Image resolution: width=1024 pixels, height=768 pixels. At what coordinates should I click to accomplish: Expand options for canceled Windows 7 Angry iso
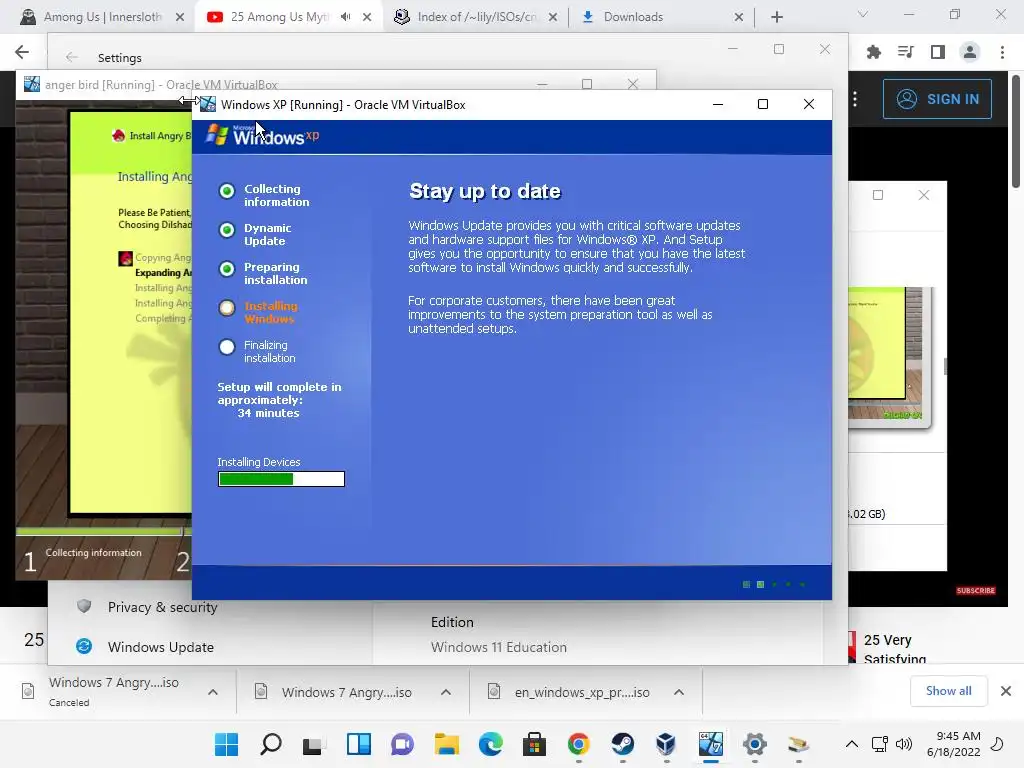point(213,692)
